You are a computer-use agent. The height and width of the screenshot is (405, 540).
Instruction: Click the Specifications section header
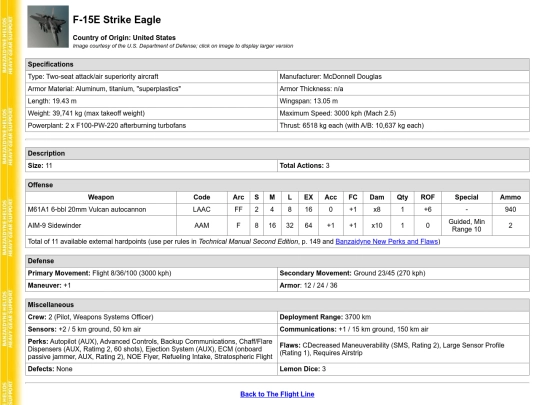pos(277,64)
